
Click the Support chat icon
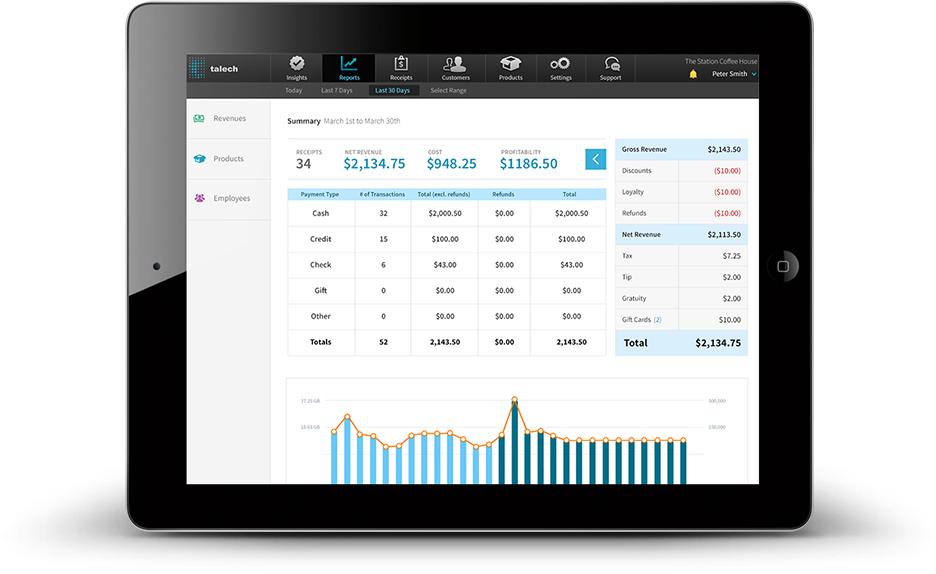611,64
